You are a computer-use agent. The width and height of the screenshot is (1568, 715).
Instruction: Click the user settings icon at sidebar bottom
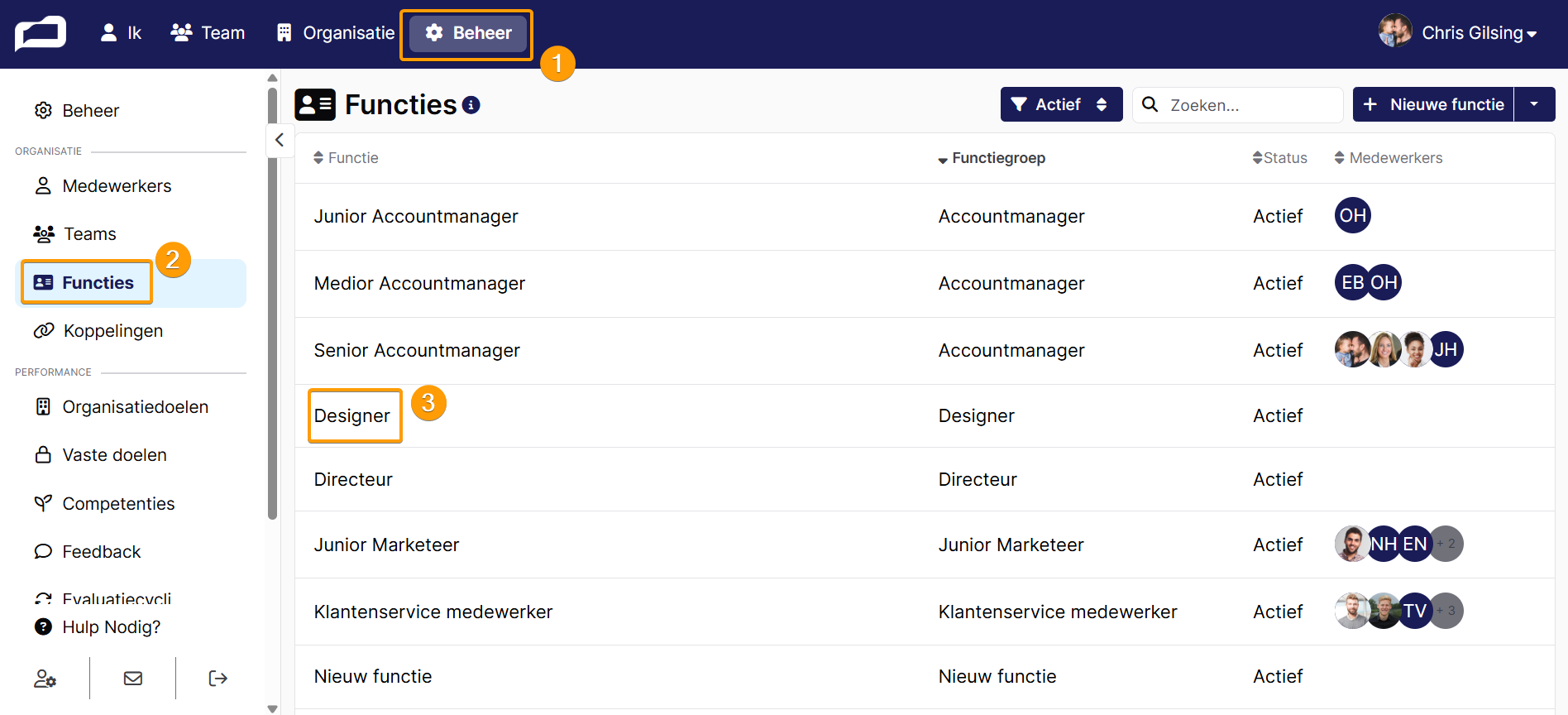click(x=45, y=679)
